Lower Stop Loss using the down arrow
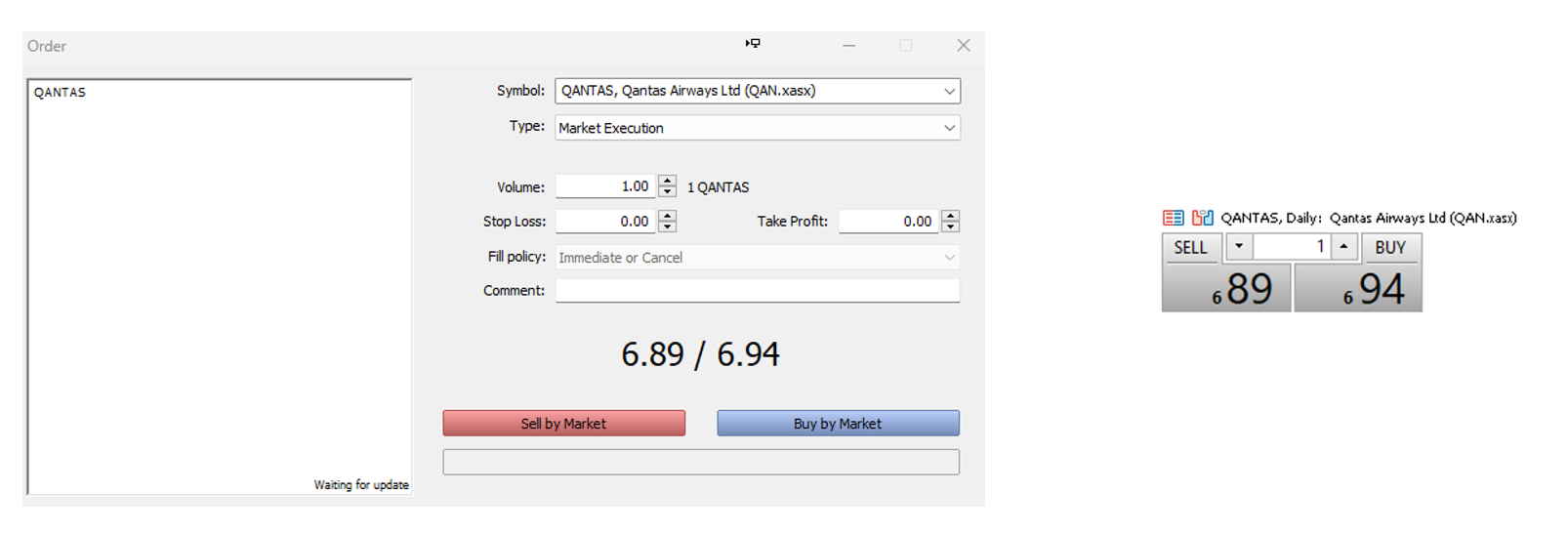The width and height of the screenshot is (1568, 534). (667, 227)
